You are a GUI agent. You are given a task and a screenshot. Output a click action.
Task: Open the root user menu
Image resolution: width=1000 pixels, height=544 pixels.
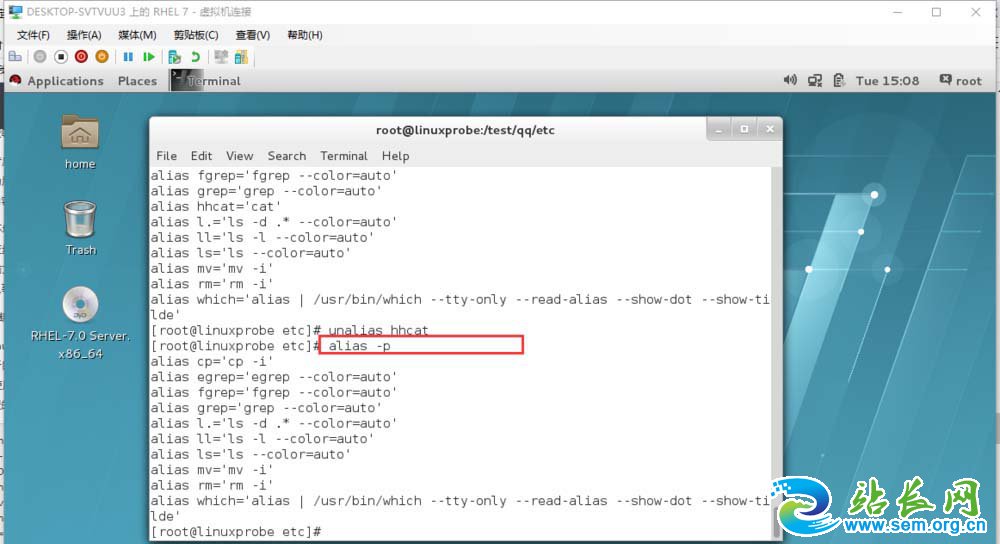pos(960,81)
